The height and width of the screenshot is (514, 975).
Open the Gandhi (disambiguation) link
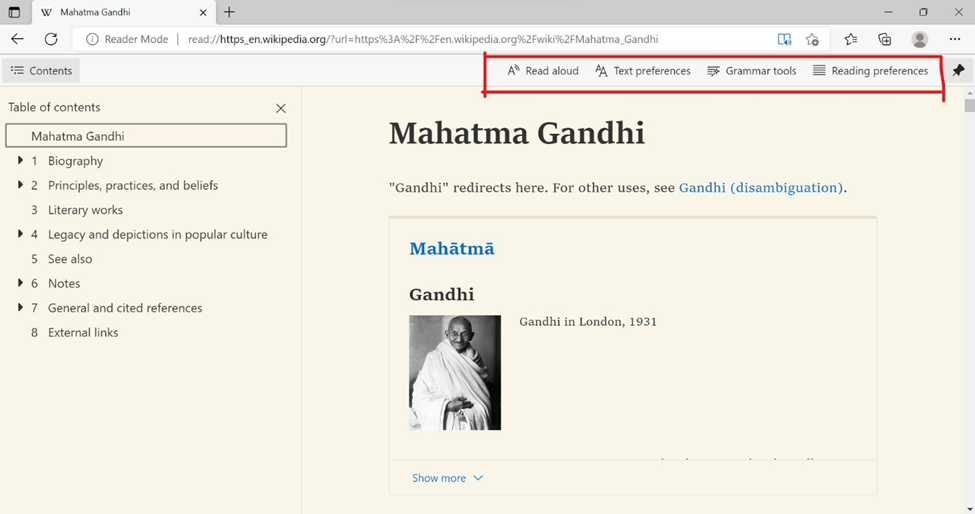760,188
